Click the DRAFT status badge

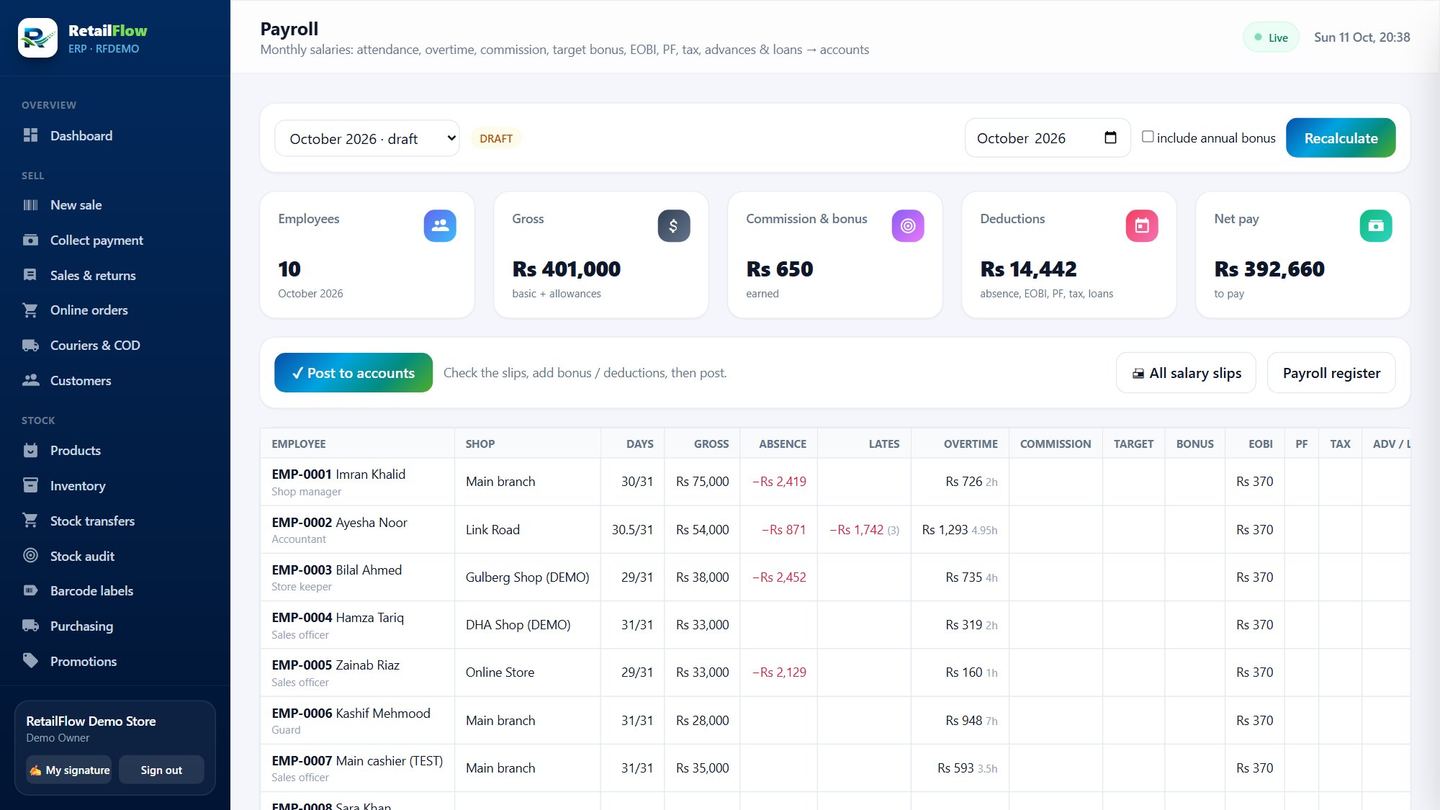[496, 139]
